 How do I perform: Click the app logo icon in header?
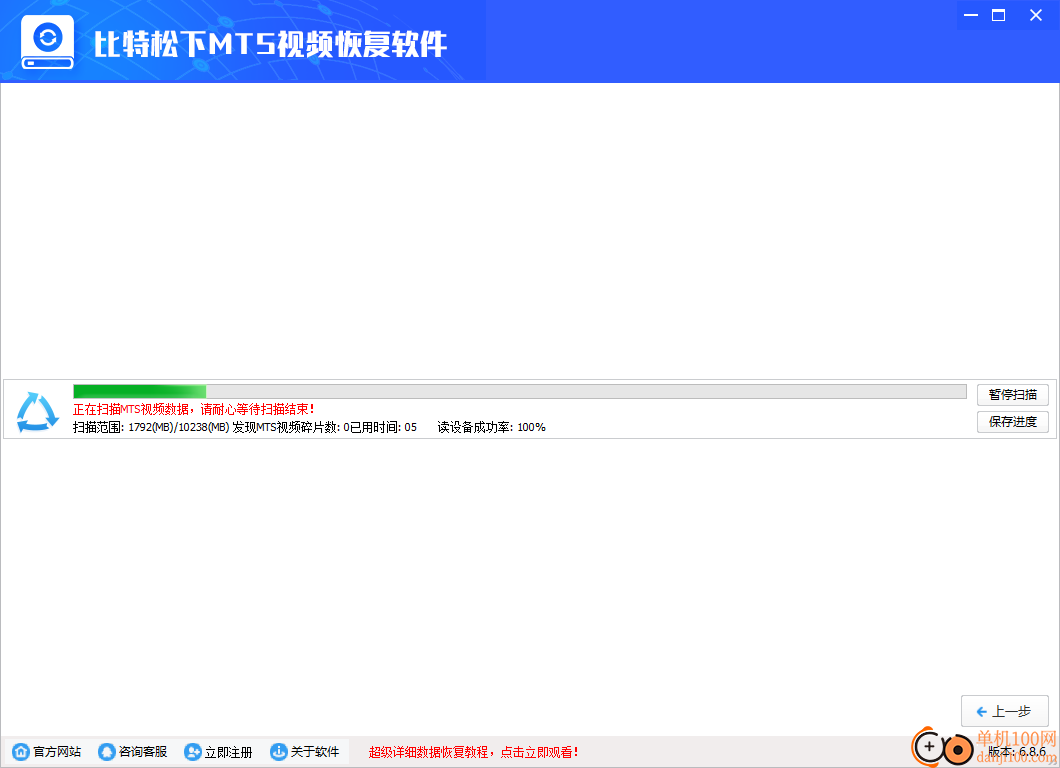(x=47, y=42)
